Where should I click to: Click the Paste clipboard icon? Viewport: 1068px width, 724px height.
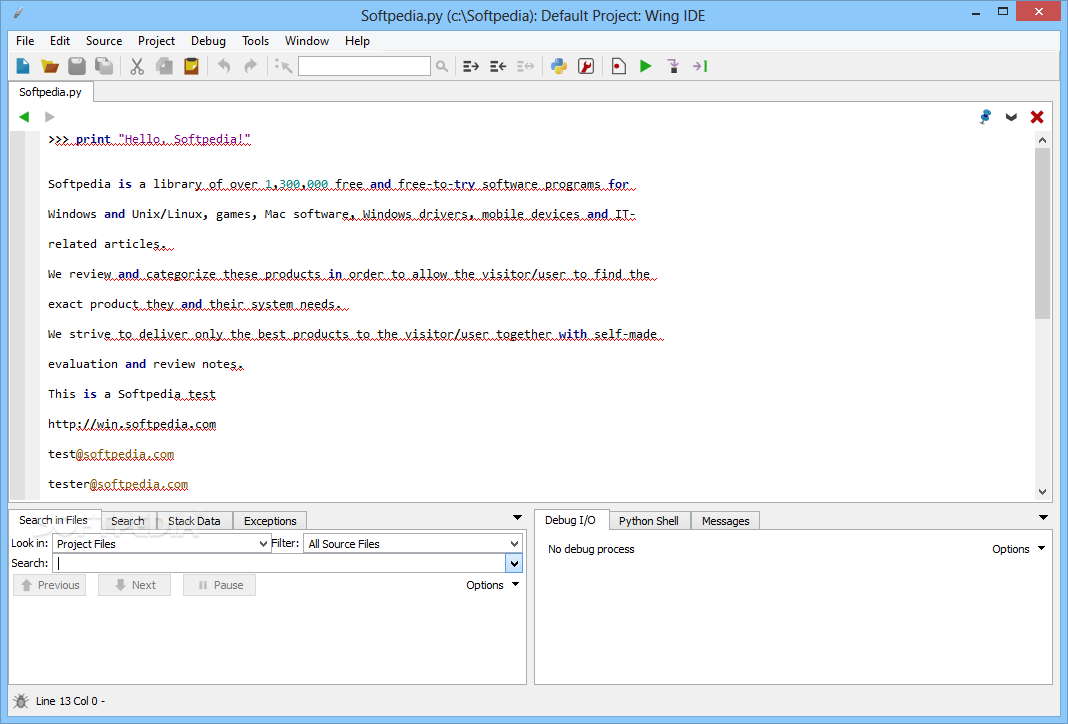pyautogui.click(x=191, y=66)
